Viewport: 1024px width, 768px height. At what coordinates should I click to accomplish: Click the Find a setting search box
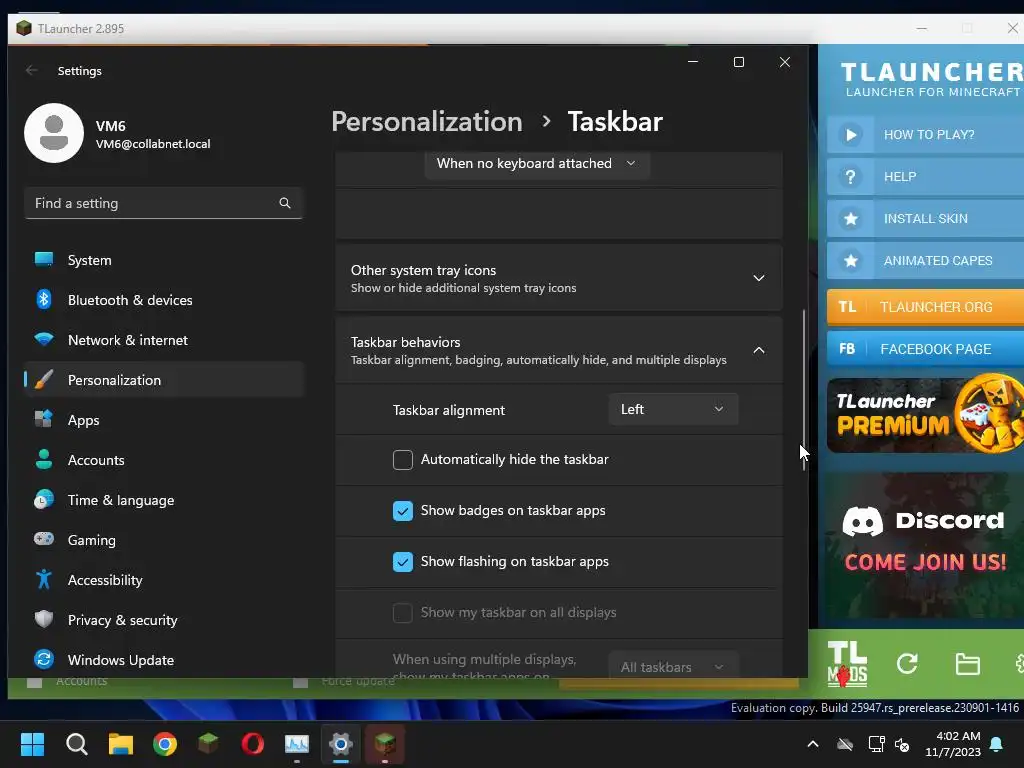click(163, 203)
